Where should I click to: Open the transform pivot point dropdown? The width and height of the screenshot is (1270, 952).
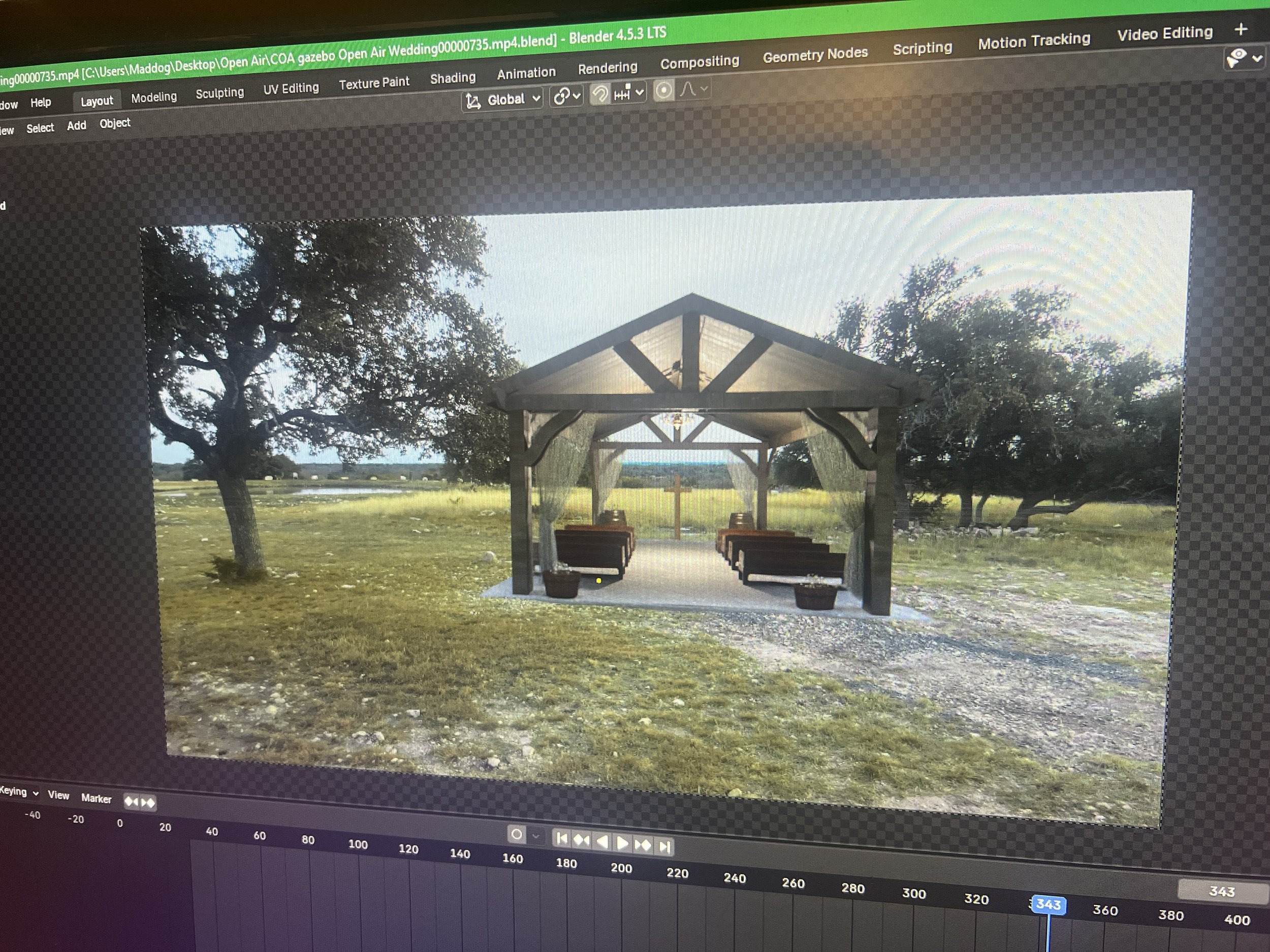click(566, 96)
